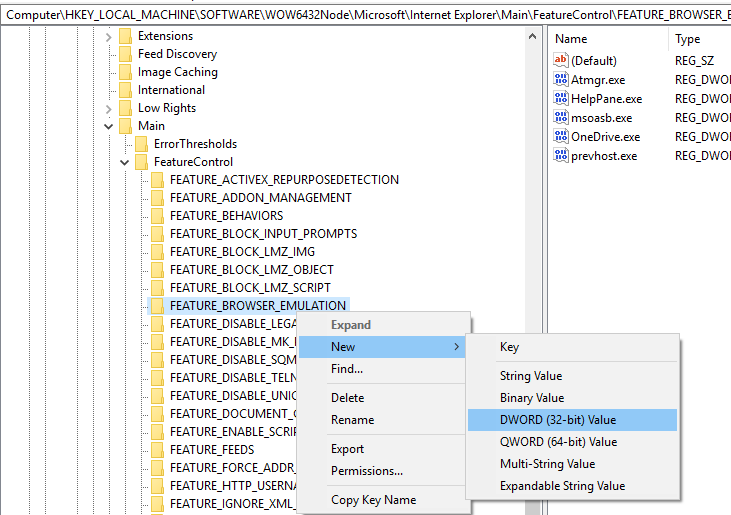Click the ErrorThresholds folder icon
This screenshot has width=731, height=515.
click(141, 144)
